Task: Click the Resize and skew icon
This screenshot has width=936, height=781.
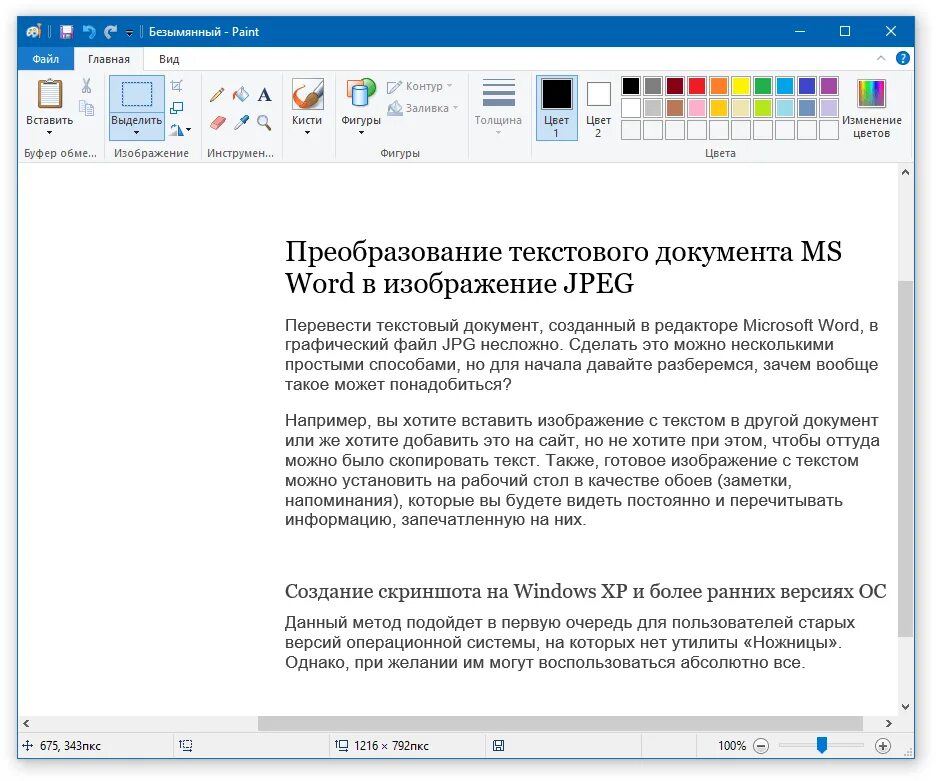Action: 176,108
